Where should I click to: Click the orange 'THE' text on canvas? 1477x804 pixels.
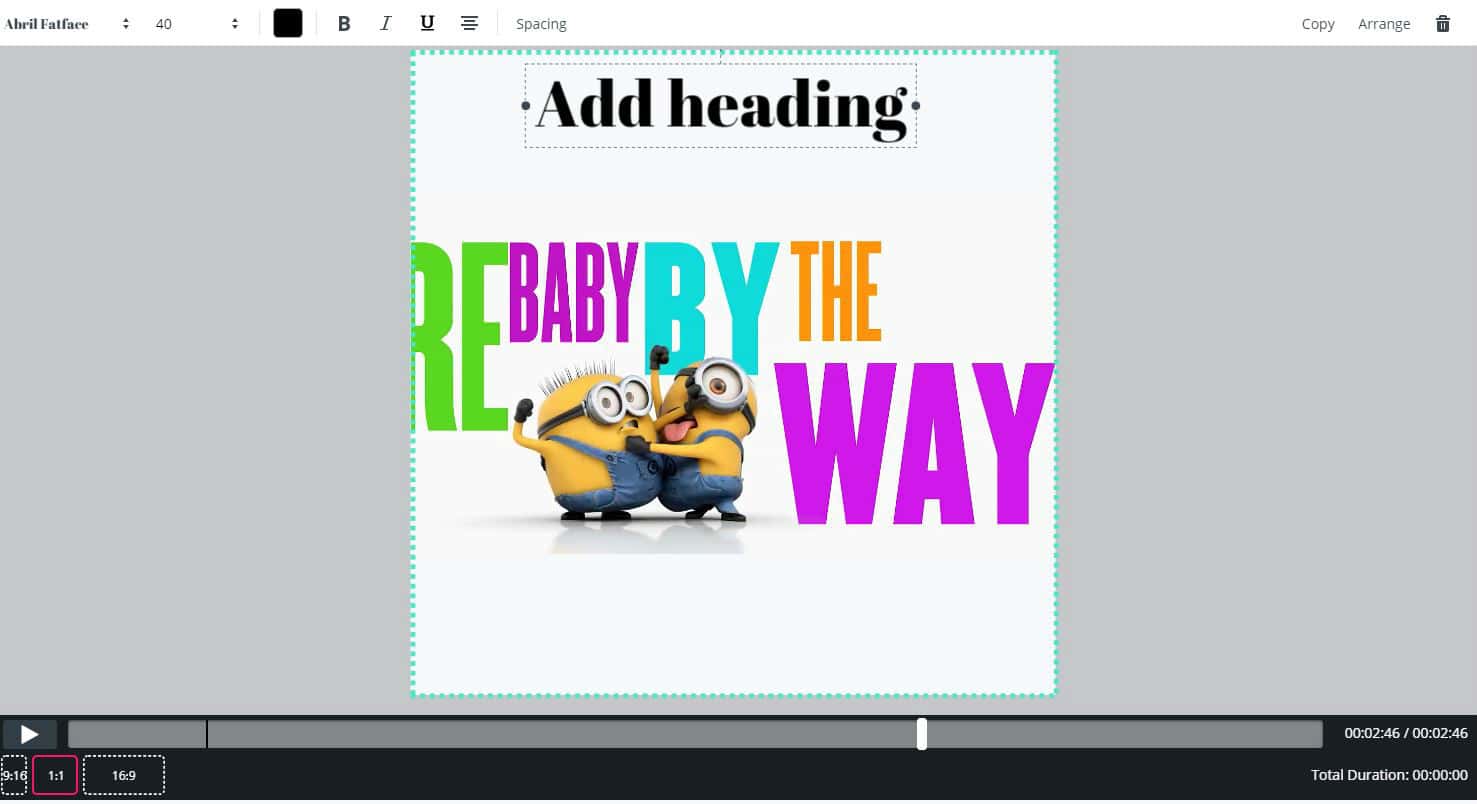click(x=836, y=291)
